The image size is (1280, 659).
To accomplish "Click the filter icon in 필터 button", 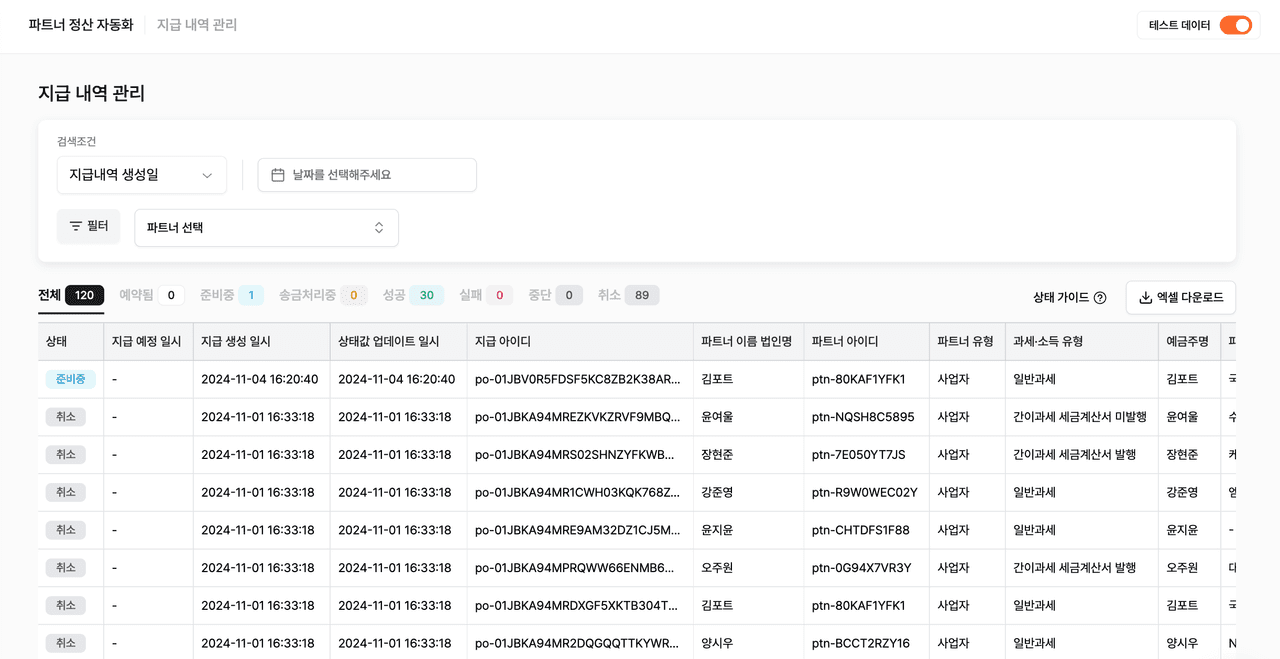I will pyautogui.click(x=76, y=226).
